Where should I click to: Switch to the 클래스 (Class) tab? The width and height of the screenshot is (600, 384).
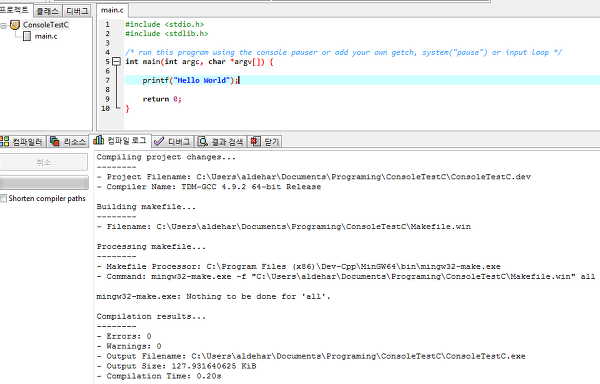(x=47, y=11)
